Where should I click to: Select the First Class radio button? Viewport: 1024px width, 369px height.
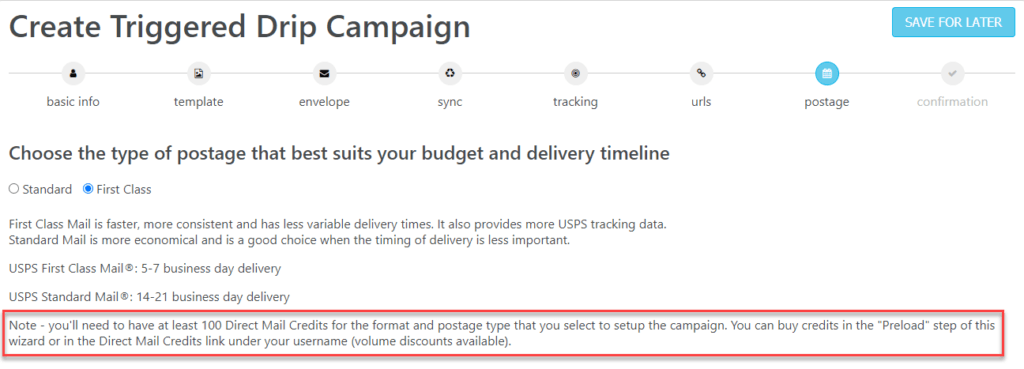pos(88,190)
